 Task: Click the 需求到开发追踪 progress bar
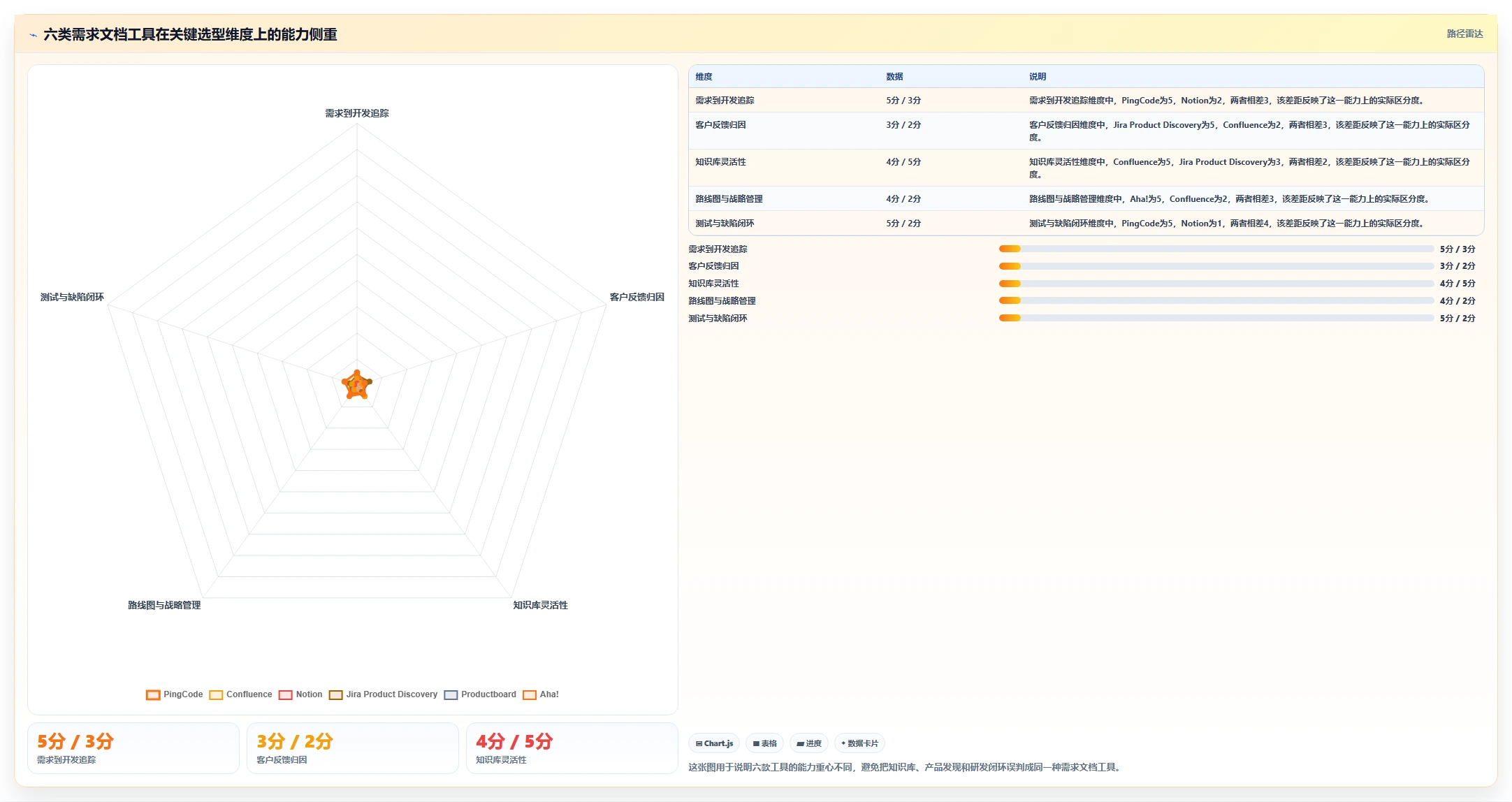tap(1216, 249)
